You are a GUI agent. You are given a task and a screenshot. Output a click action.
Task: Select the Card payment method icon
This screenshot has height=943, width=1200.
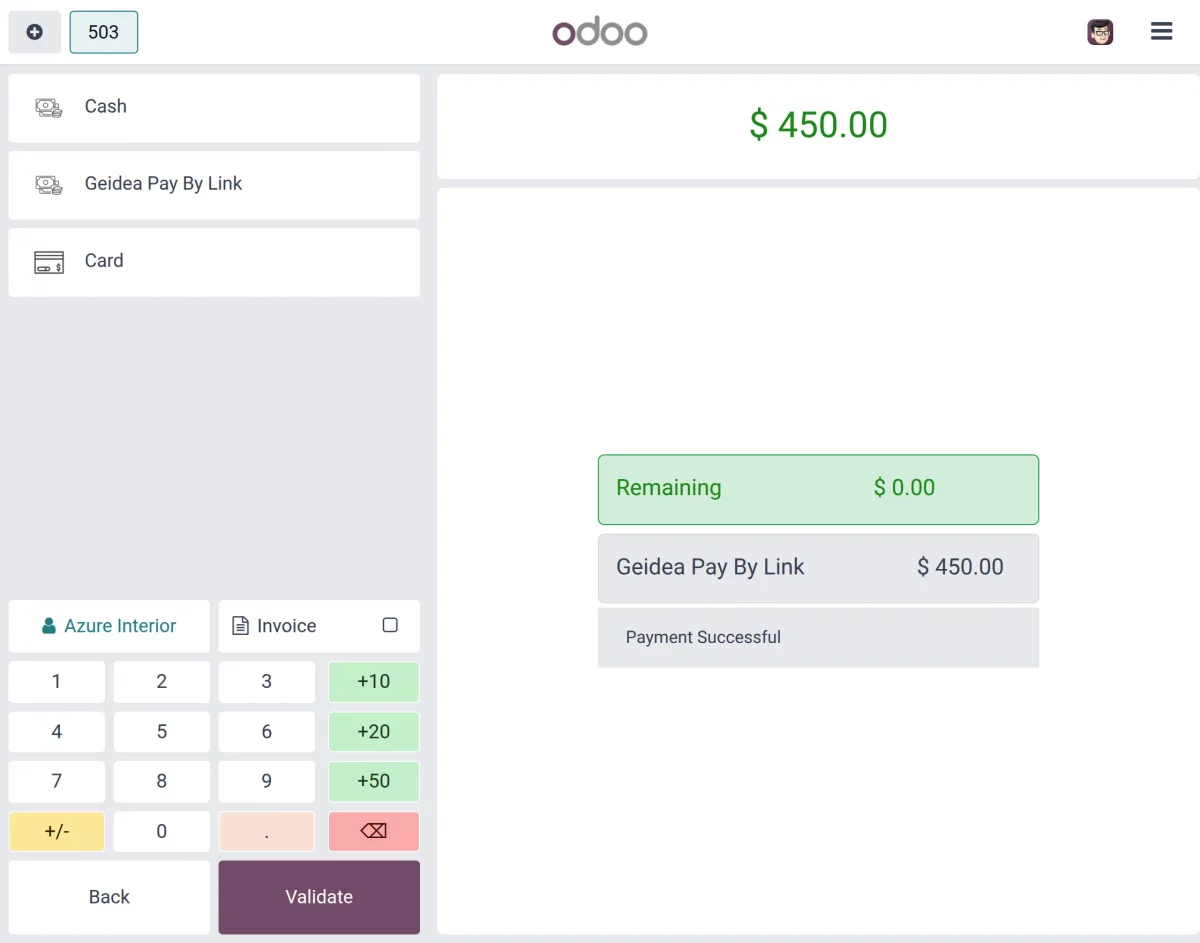pos(48,261)
